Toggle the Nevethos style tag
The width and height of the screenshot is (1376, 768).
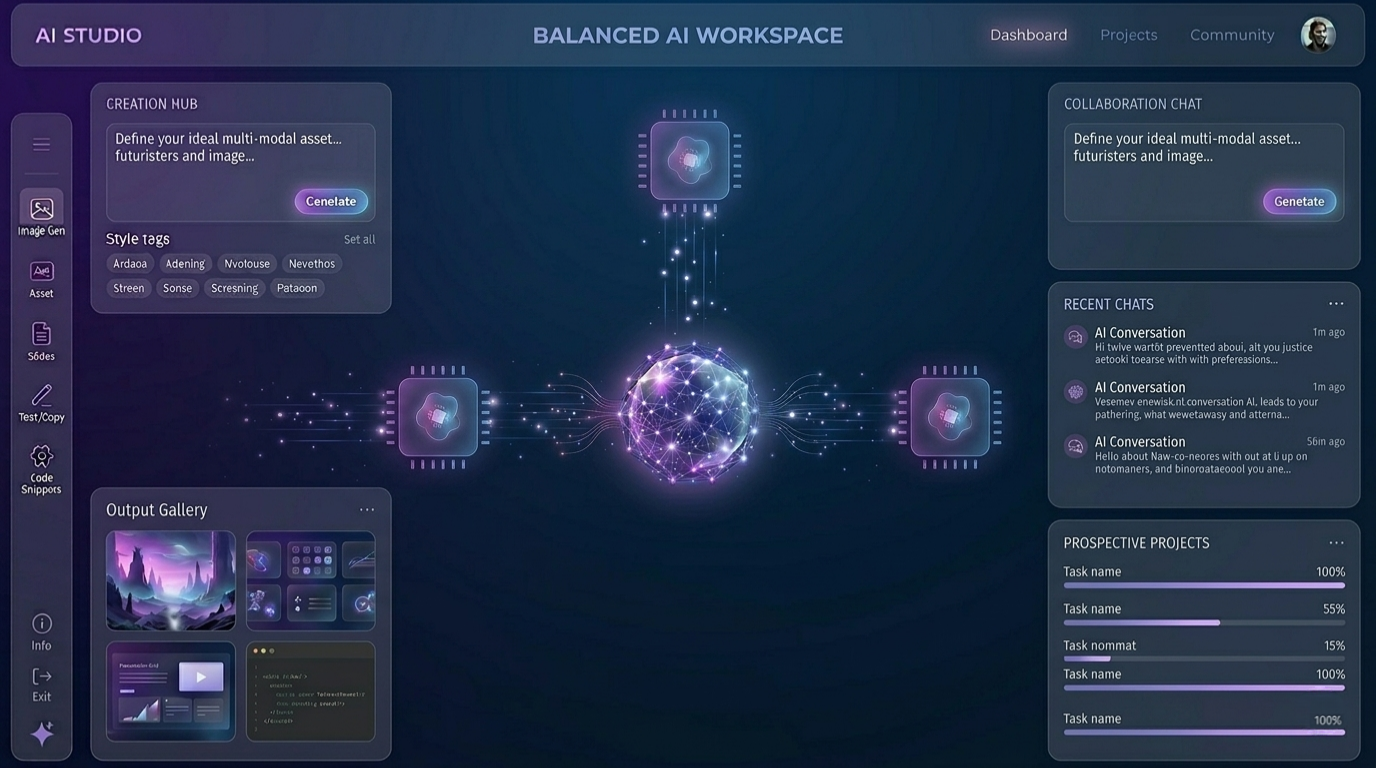[x=312, y=264]
